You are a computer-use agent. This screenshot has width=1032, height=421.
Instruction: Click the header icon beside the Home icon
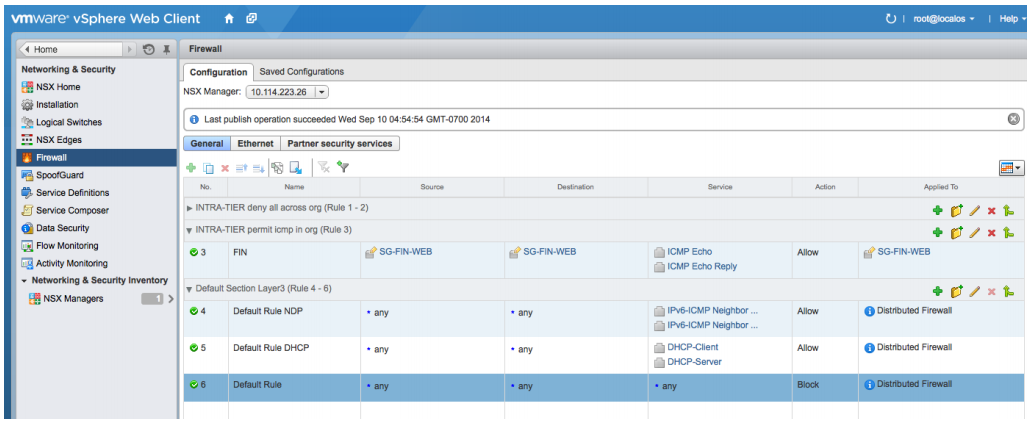[x=251, y=19]
